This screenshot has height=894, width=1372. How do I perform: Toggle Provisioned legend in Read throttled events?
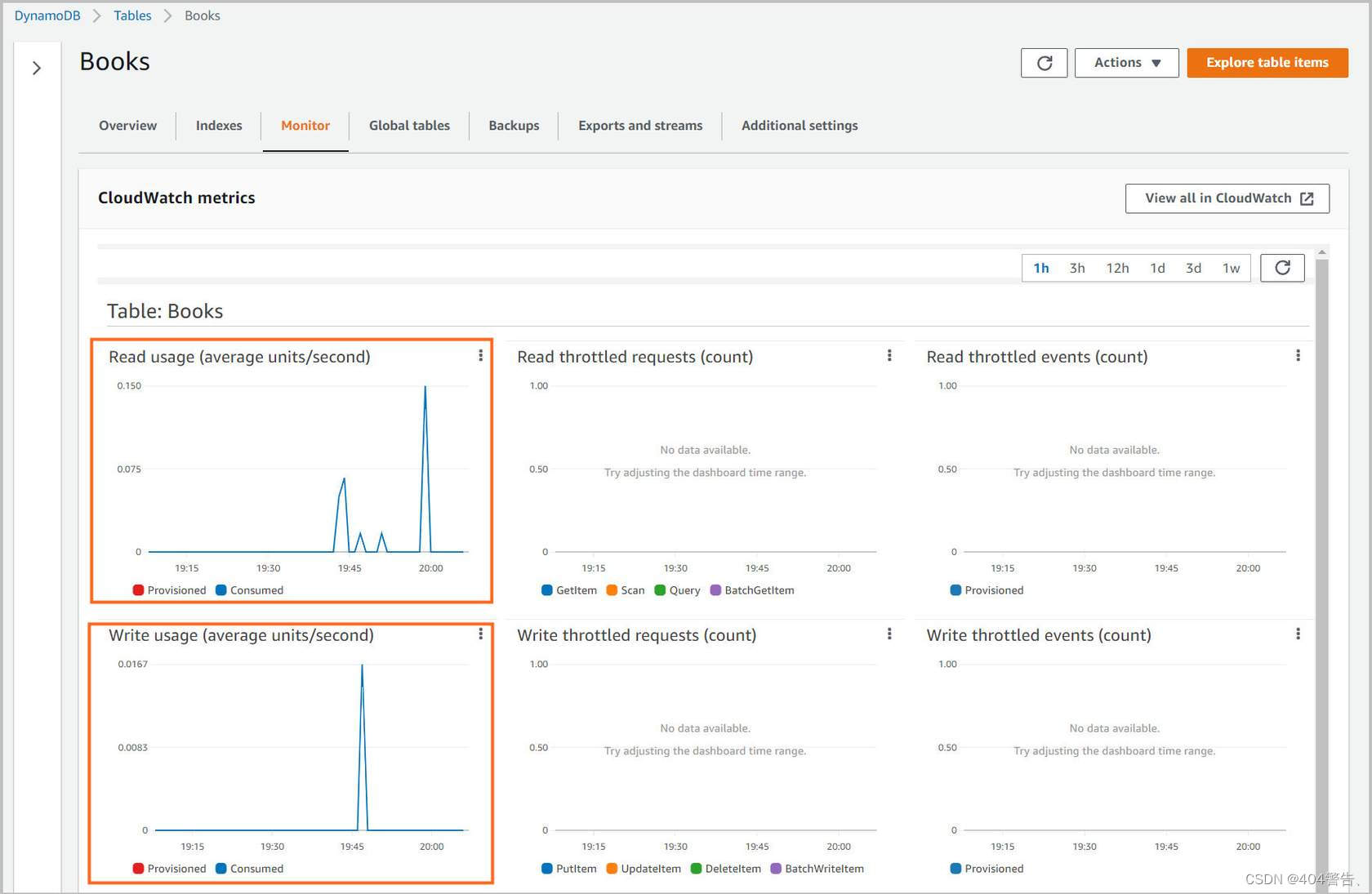point(987,590)
